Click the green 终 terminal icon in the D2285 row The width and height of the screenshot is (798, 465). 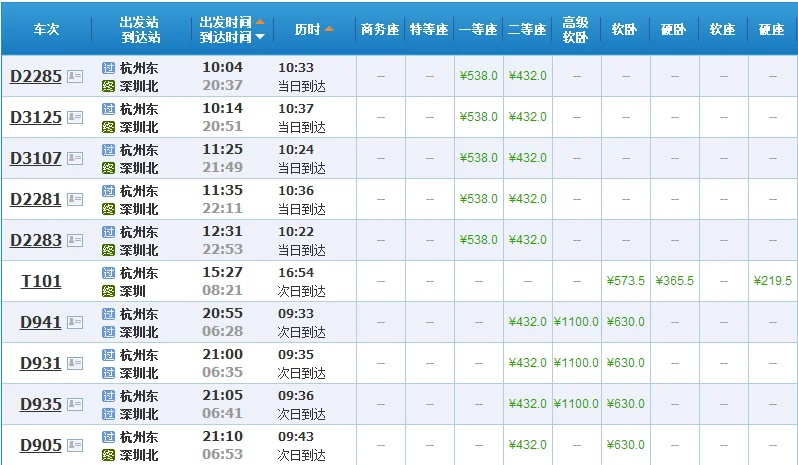tap(108, 86)
